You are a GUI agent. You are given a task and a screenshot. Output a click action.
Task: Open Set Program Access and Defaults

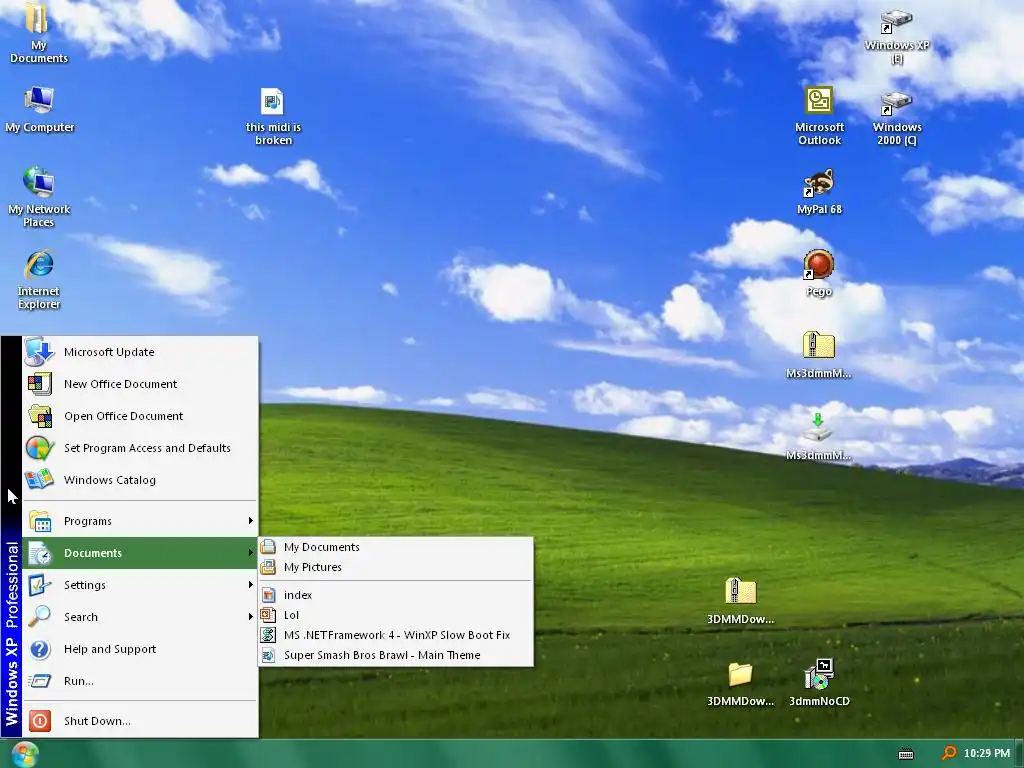[x=140, y=448]
